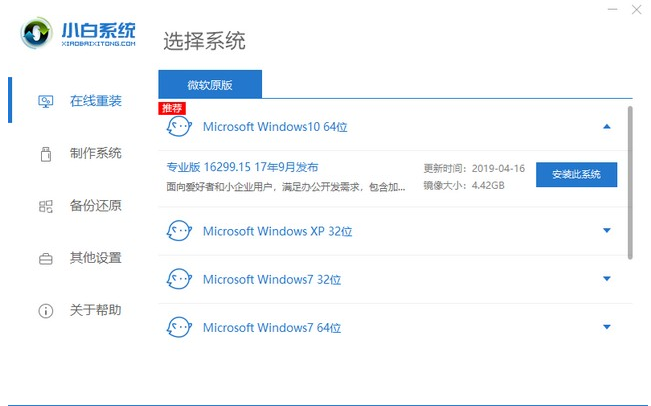Click the 在线重装 monitor icon in sidebar
The height and width of the screenshot is (406, 651).
click(45, 101)
